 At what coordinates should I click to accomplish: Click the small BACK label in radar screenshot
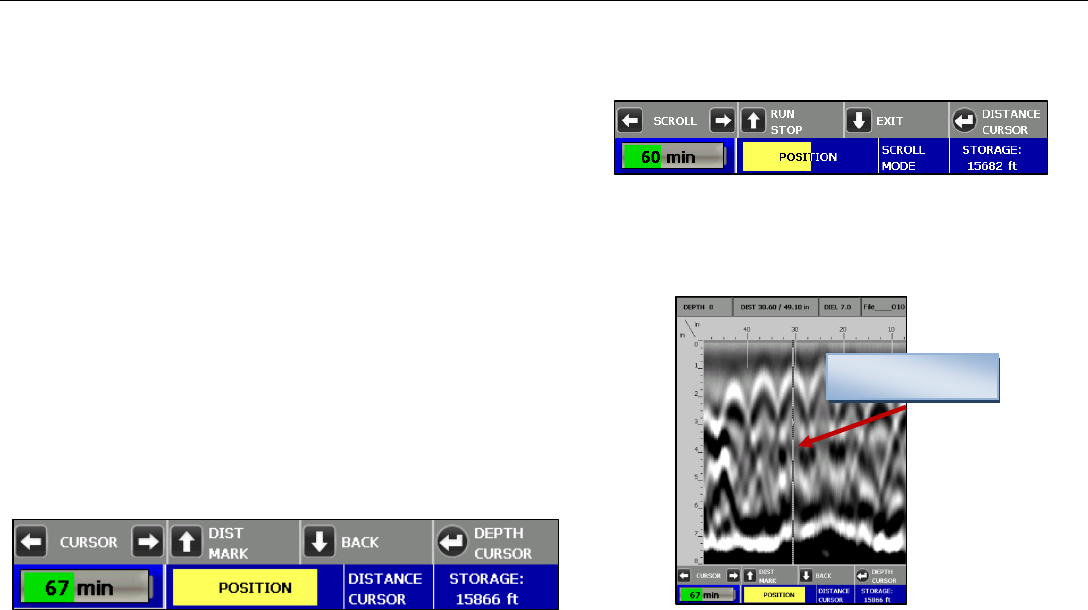coord(823,575)
